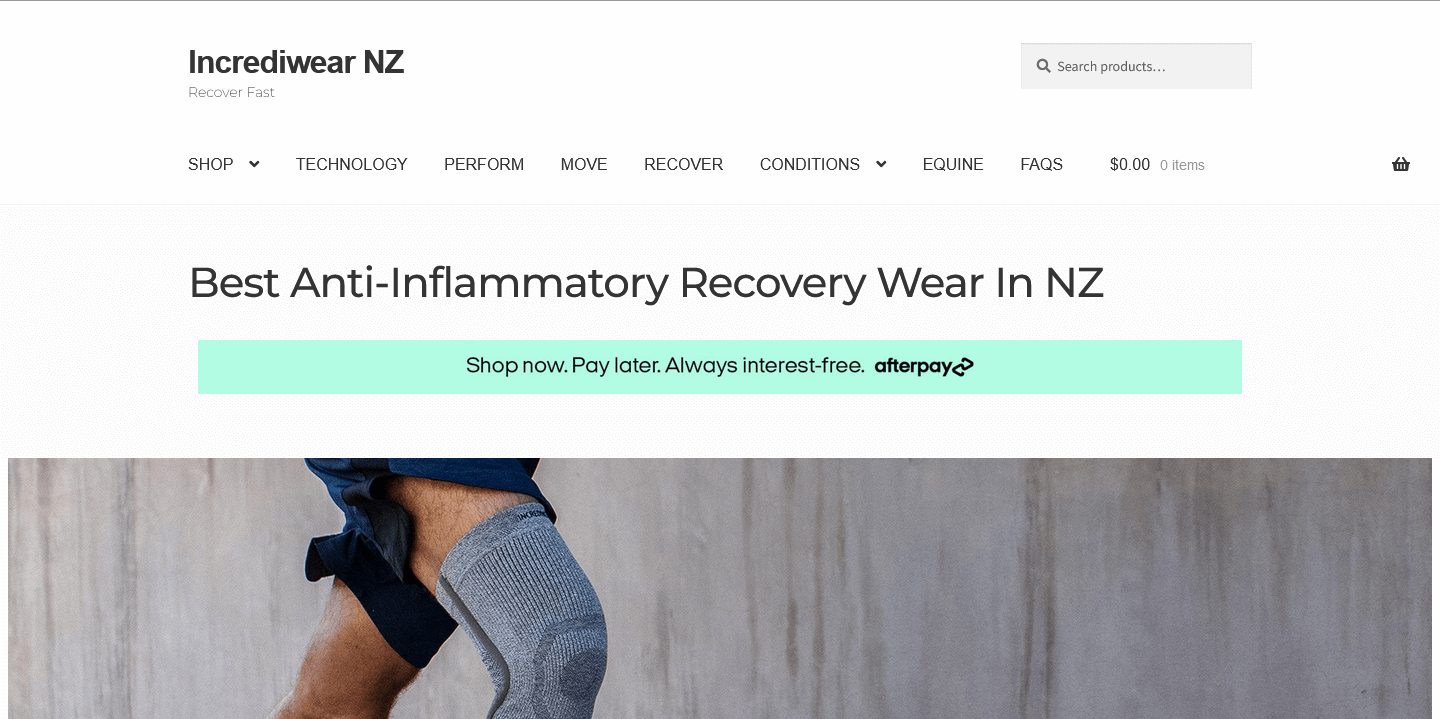The image size is (1440, 719).
Task: Click the SHOP menu label
Action: pyautogui.click(x=211, y=164)
